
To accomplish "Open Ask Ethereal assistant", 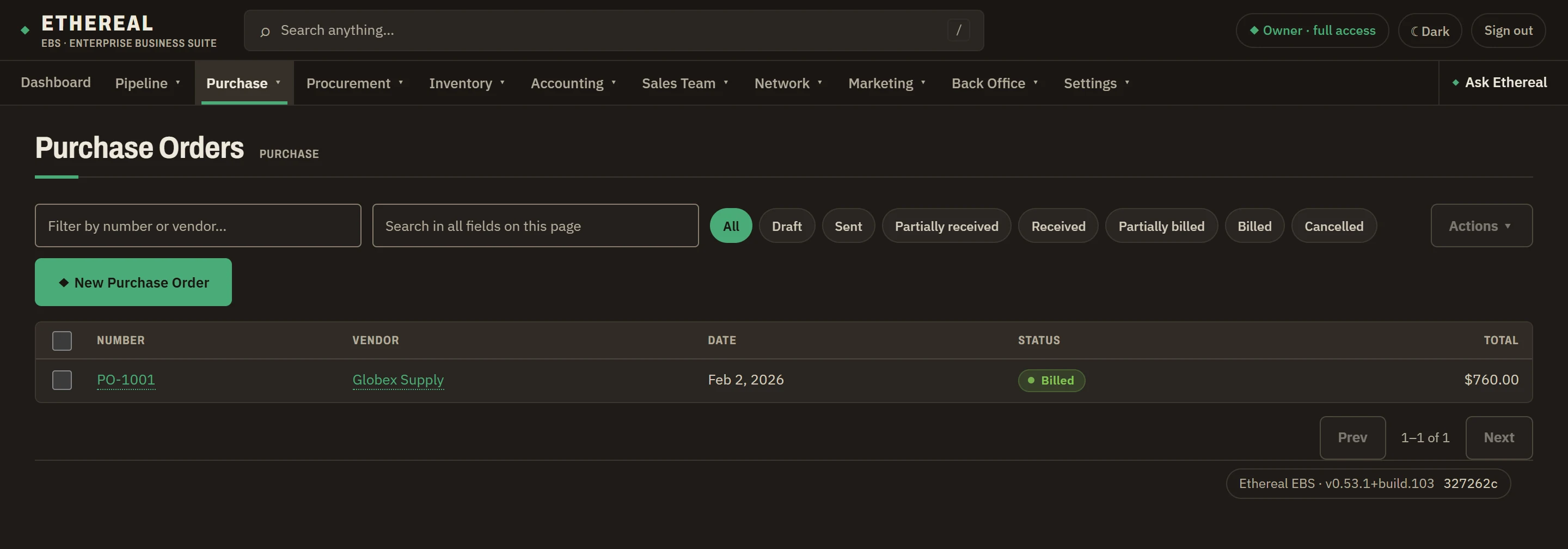I will tap(1499, 82).
